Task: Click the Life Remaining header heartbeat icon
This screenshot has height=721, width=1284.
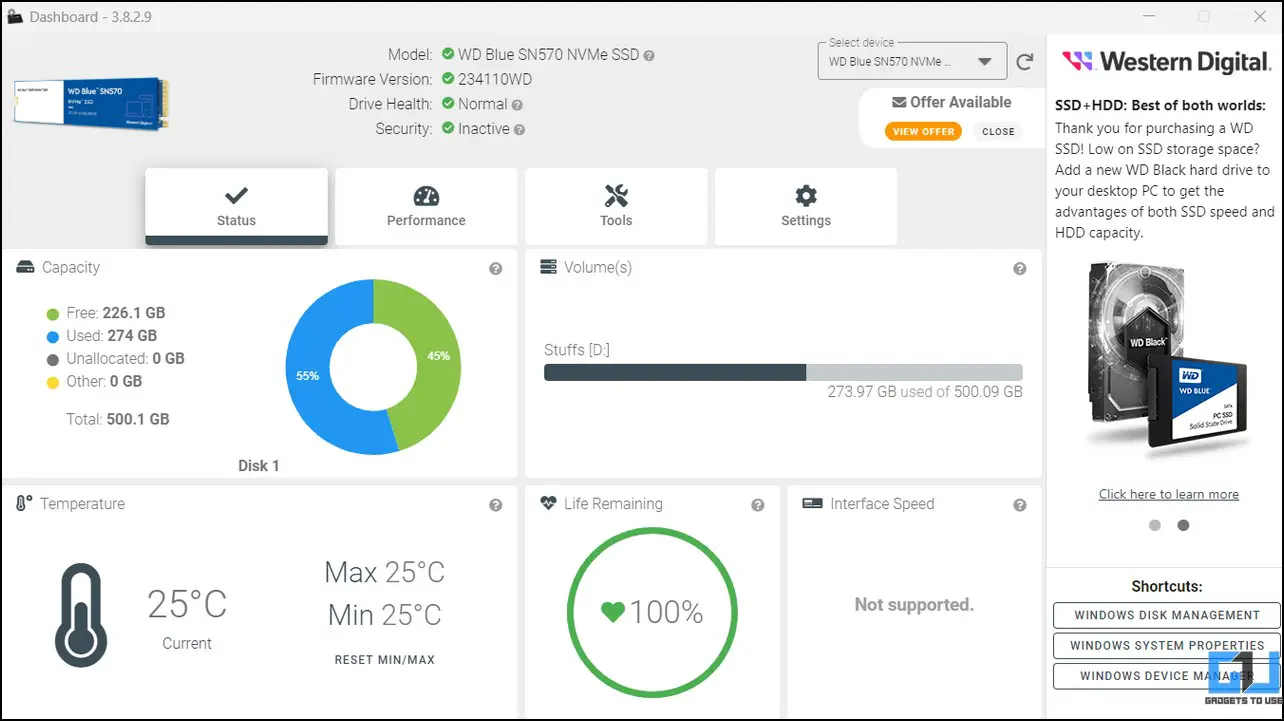Action: coord(548,504)
